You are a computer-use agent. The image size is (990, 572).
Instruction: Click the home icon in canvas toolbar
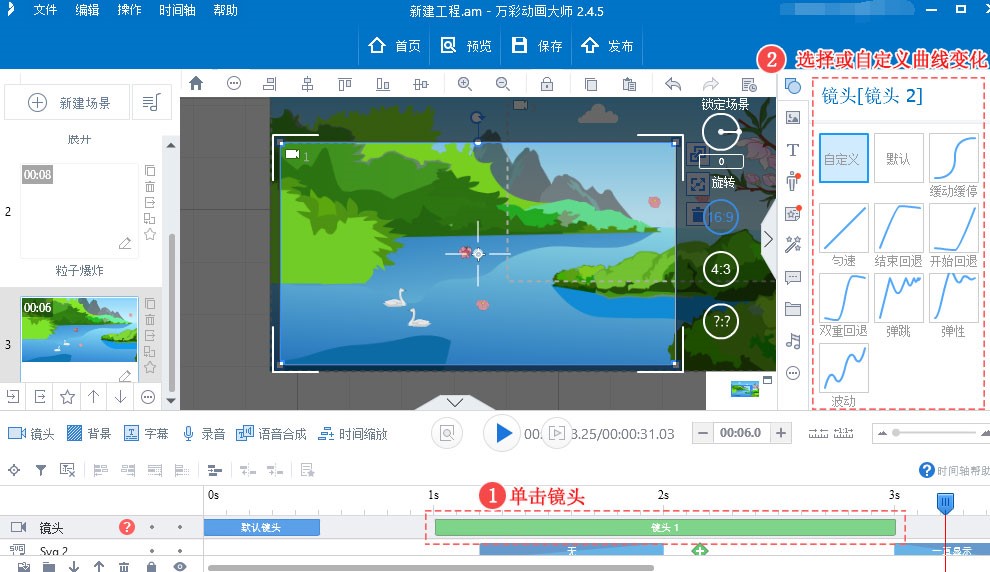click(196, 84)
